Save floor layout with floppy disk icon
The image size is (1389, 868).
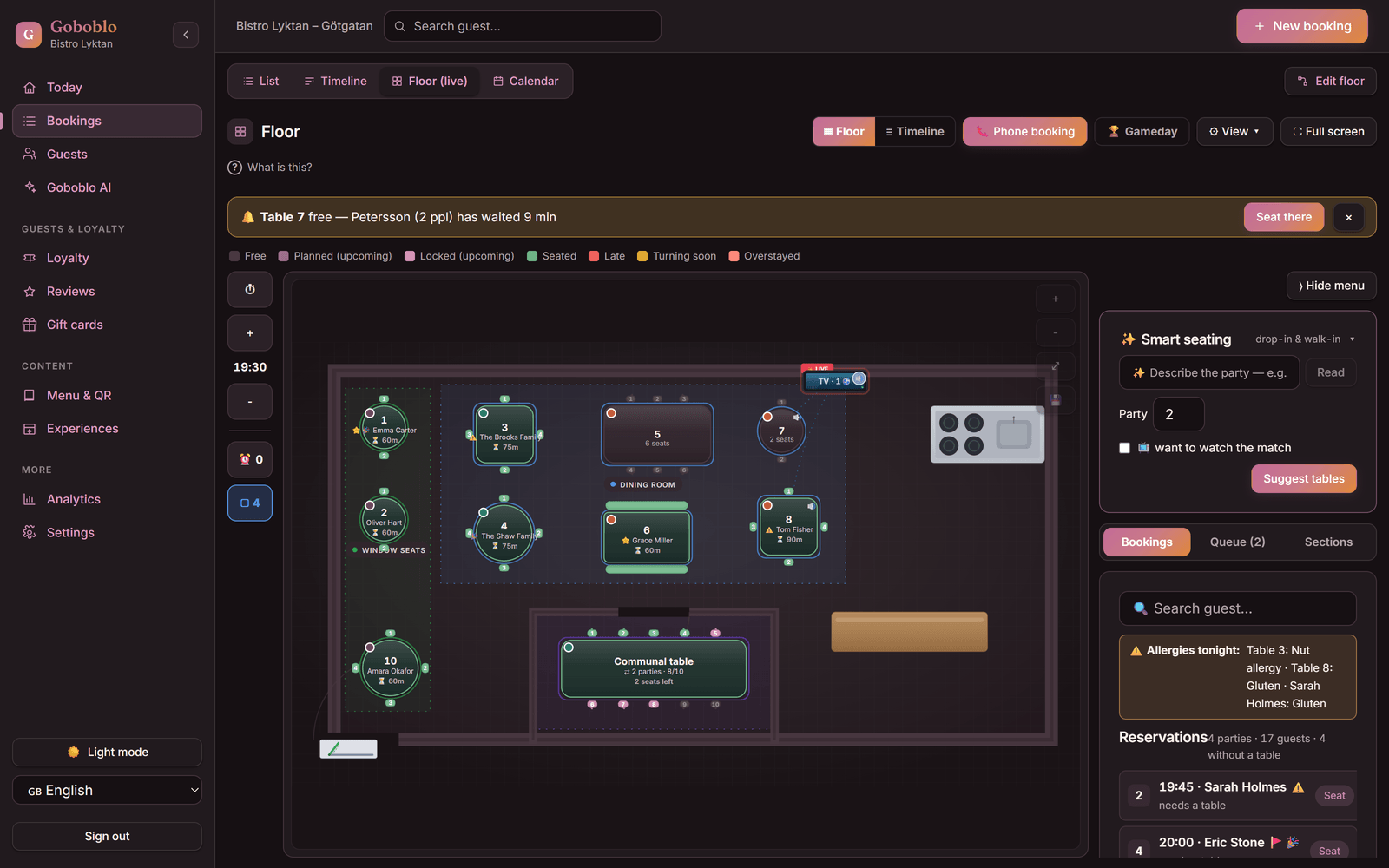click(1056, 400)
